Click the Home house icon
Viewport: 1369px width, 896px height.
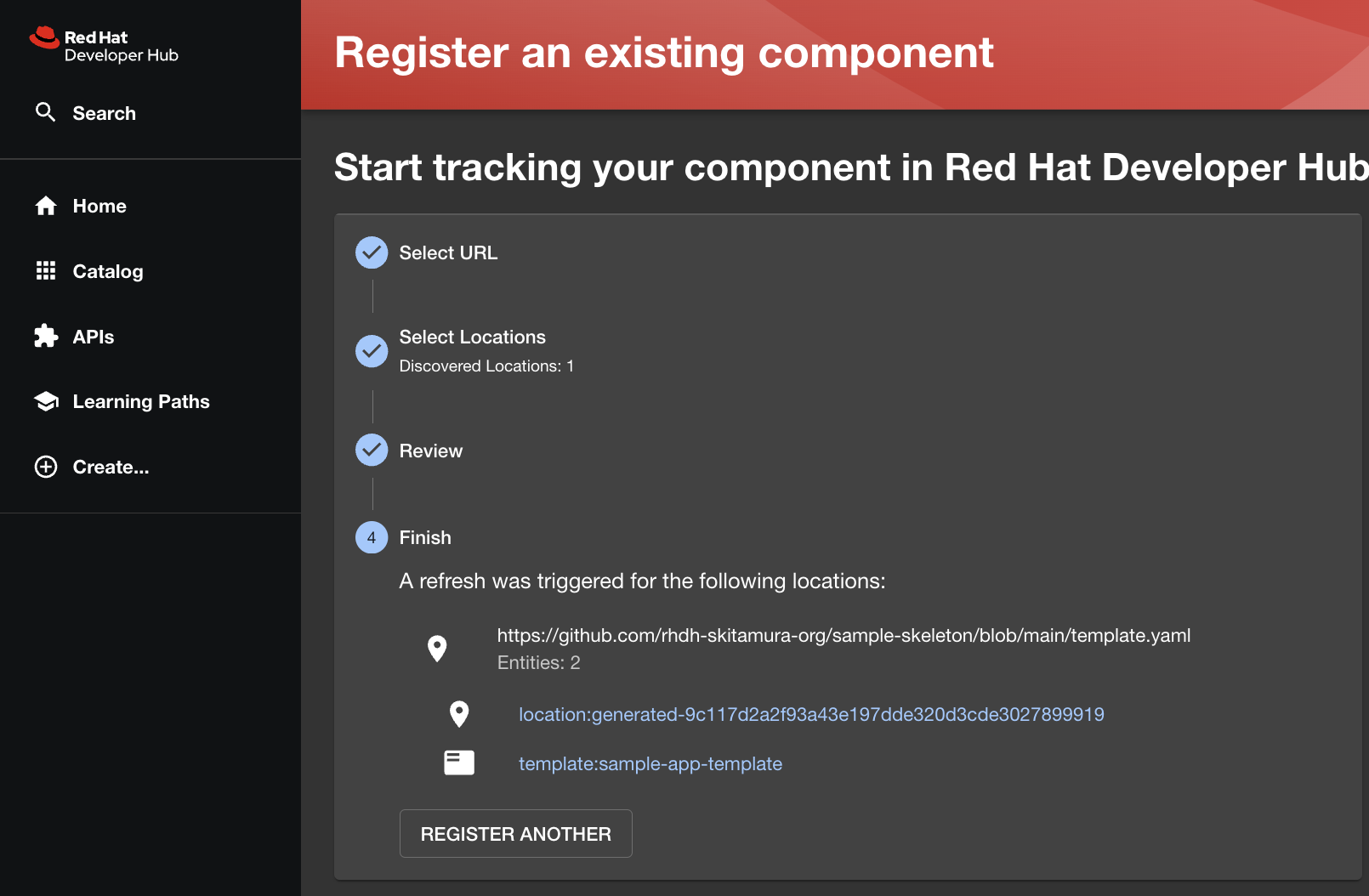point(46,206)
